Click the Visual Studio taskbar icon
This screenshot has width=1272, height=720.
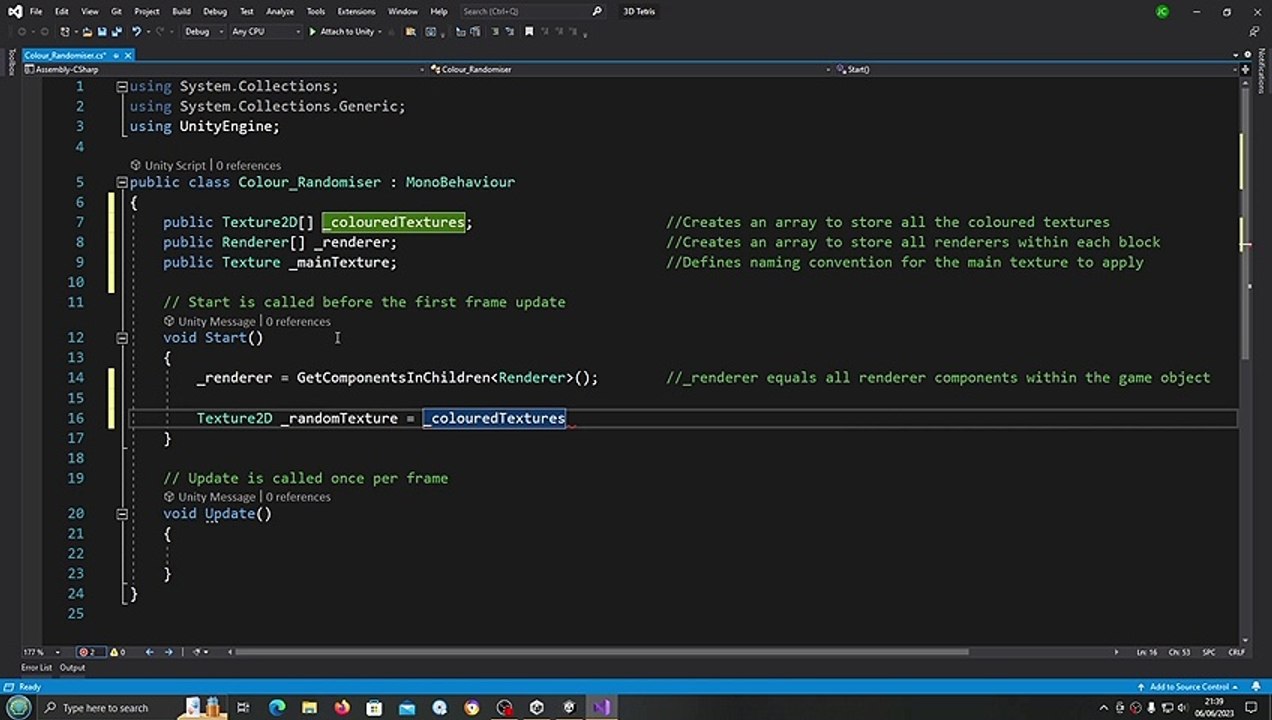point(601,708)
